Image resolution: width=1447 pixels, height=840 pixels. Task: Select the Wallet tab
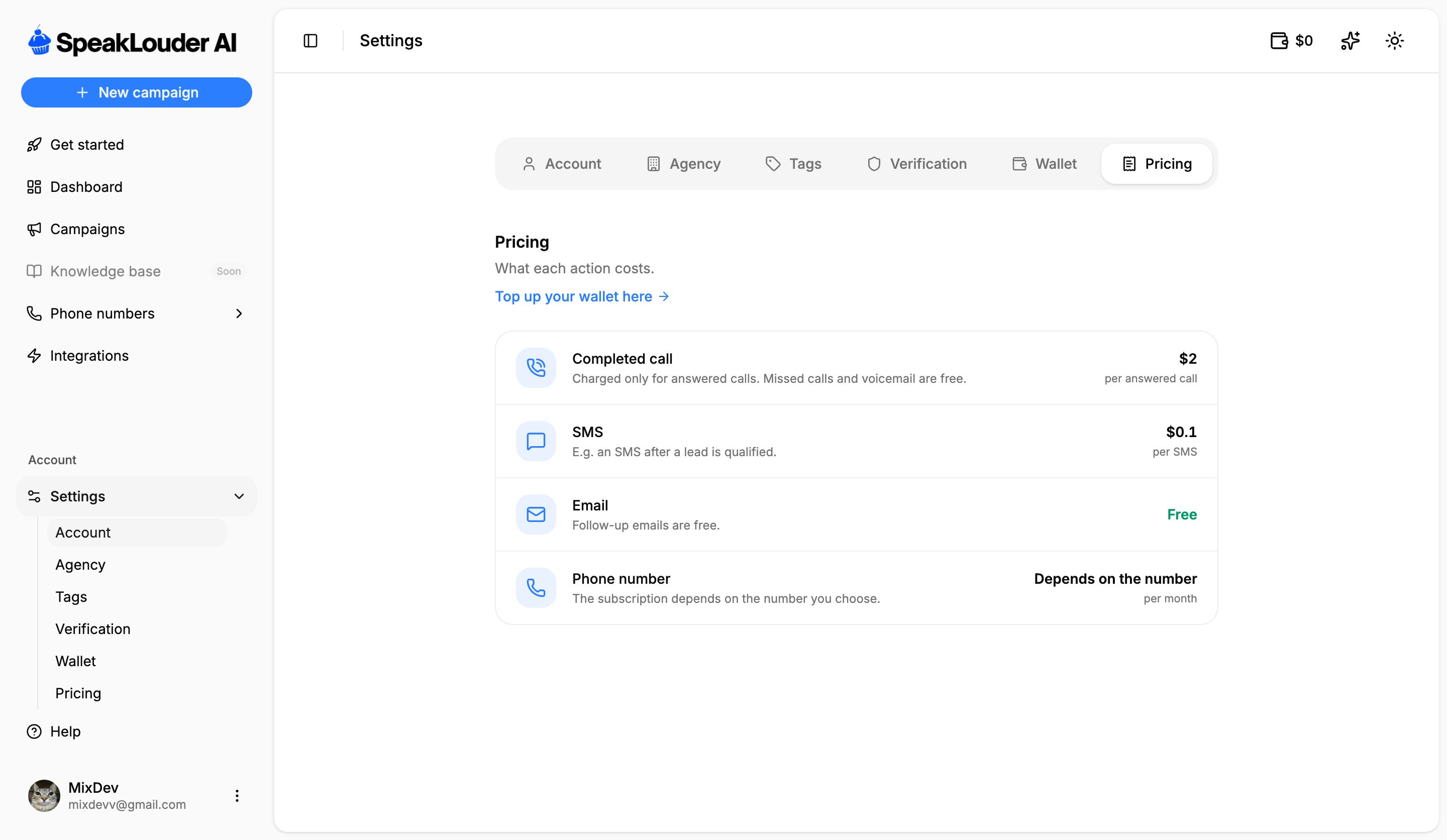click(1045, 164)
